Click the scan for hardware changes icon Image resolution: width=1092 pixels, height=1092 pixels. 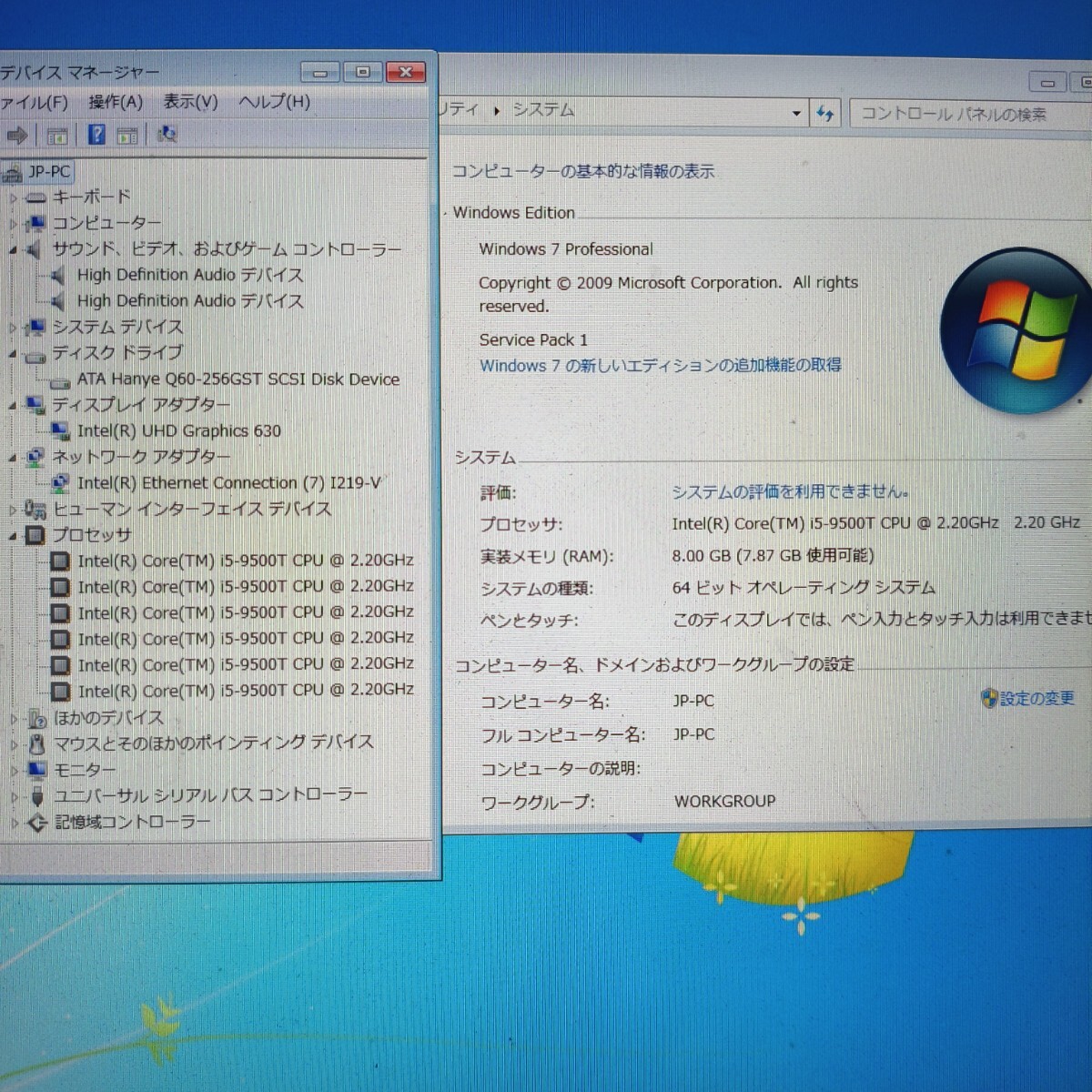pos(167,135)
